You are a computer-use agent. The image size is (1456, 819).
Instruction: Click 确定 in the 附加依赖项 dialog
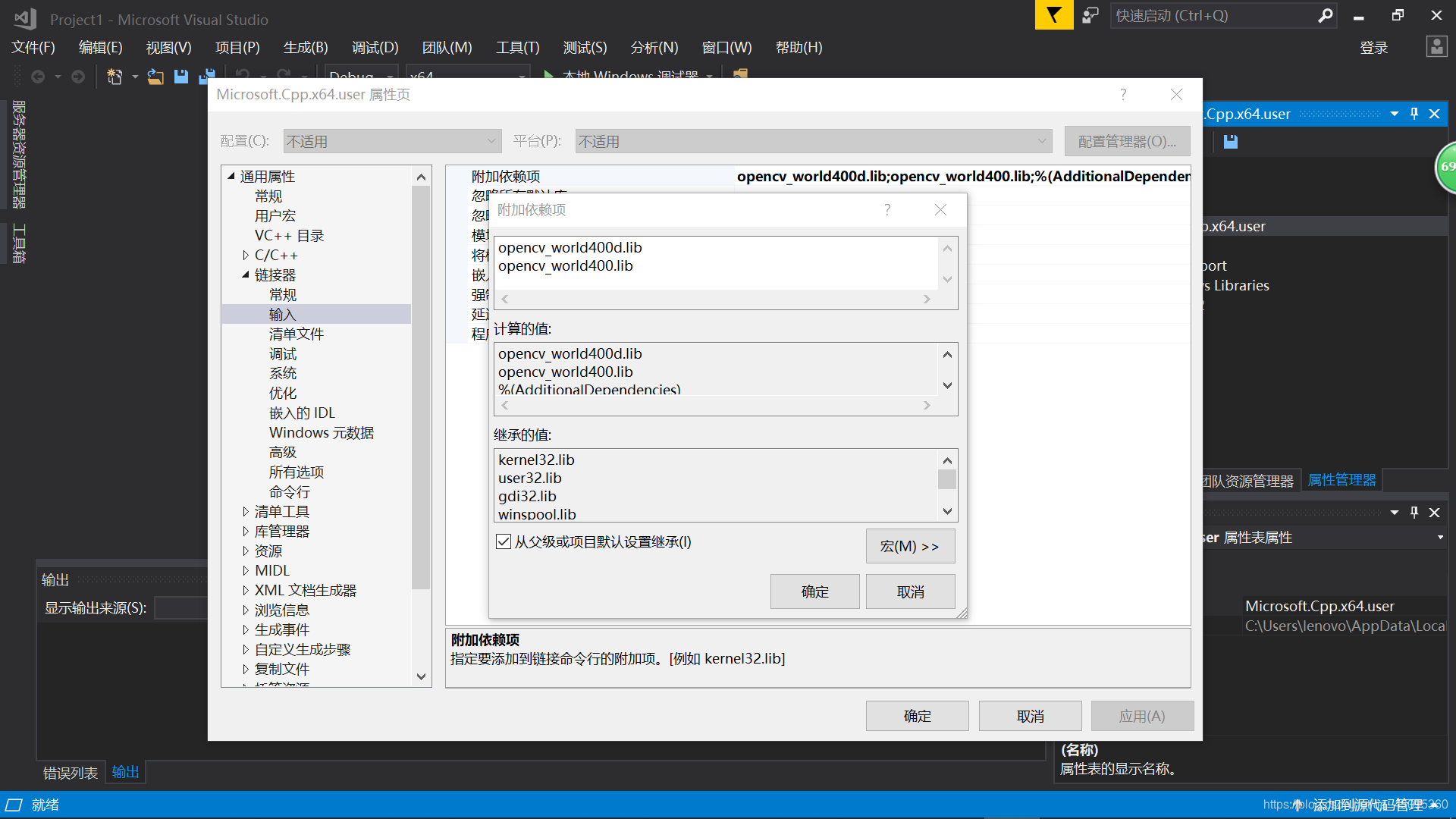pyautogui.click(x=815, y=591)
